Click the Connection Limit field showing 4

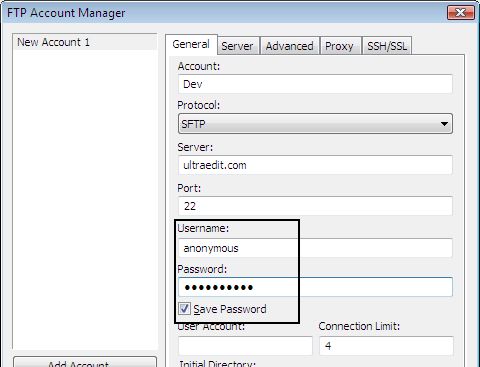pyautogui.click(x=386, y=346)
